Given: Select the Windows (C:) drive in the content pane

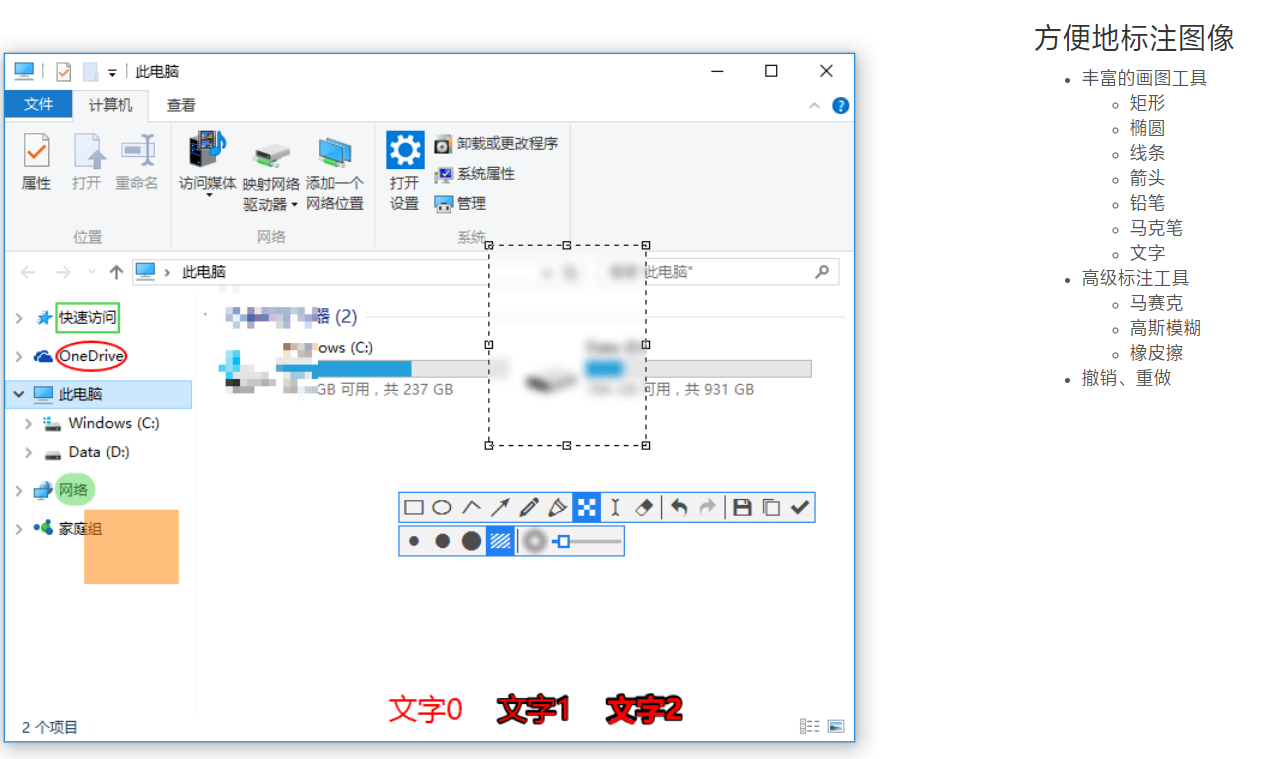Looking at the screenshot, I should [360, 368].
